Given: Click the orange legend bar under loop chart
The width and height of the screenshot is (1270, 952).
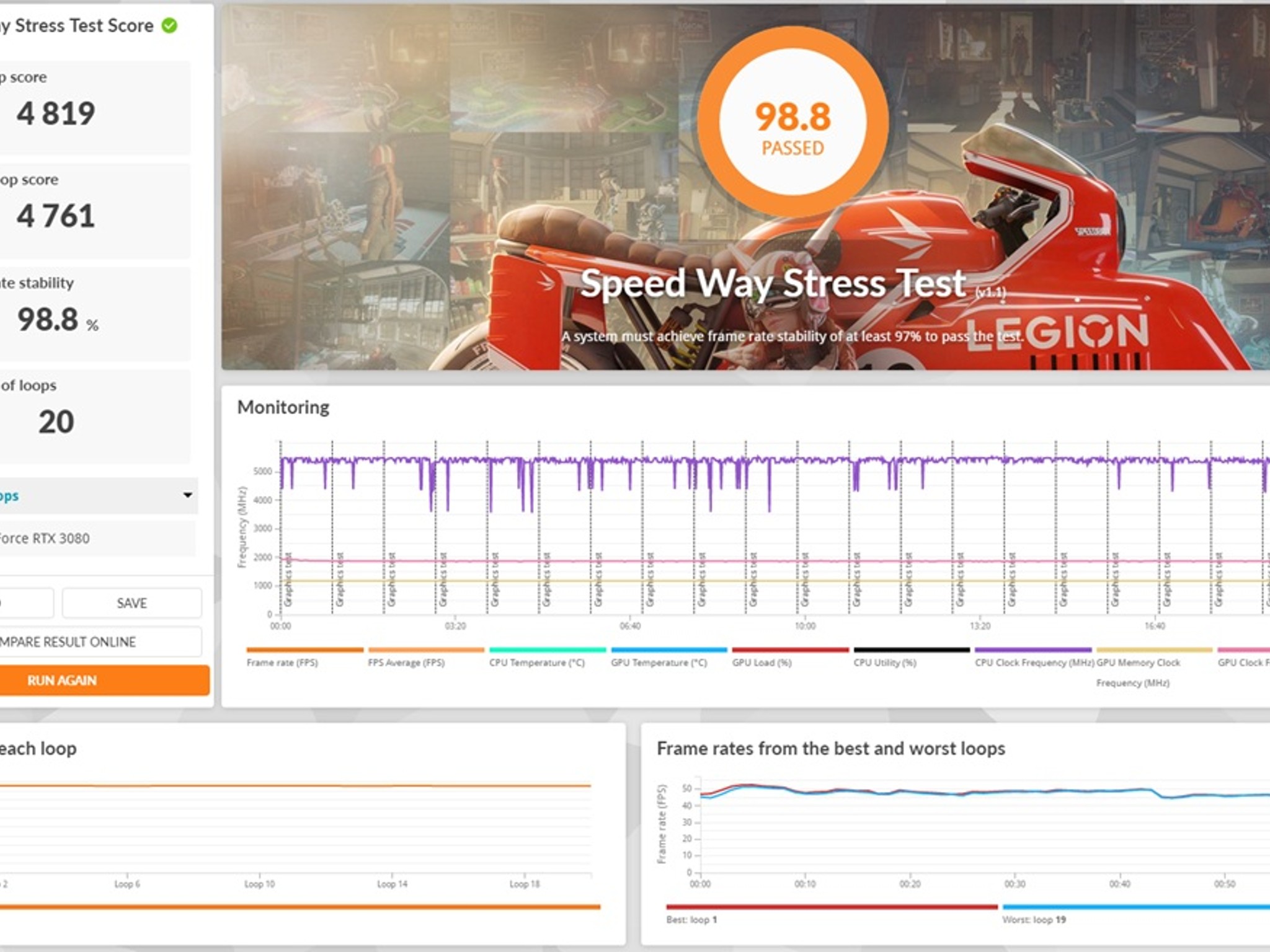Looking at the screenshot, I should 300,907.
